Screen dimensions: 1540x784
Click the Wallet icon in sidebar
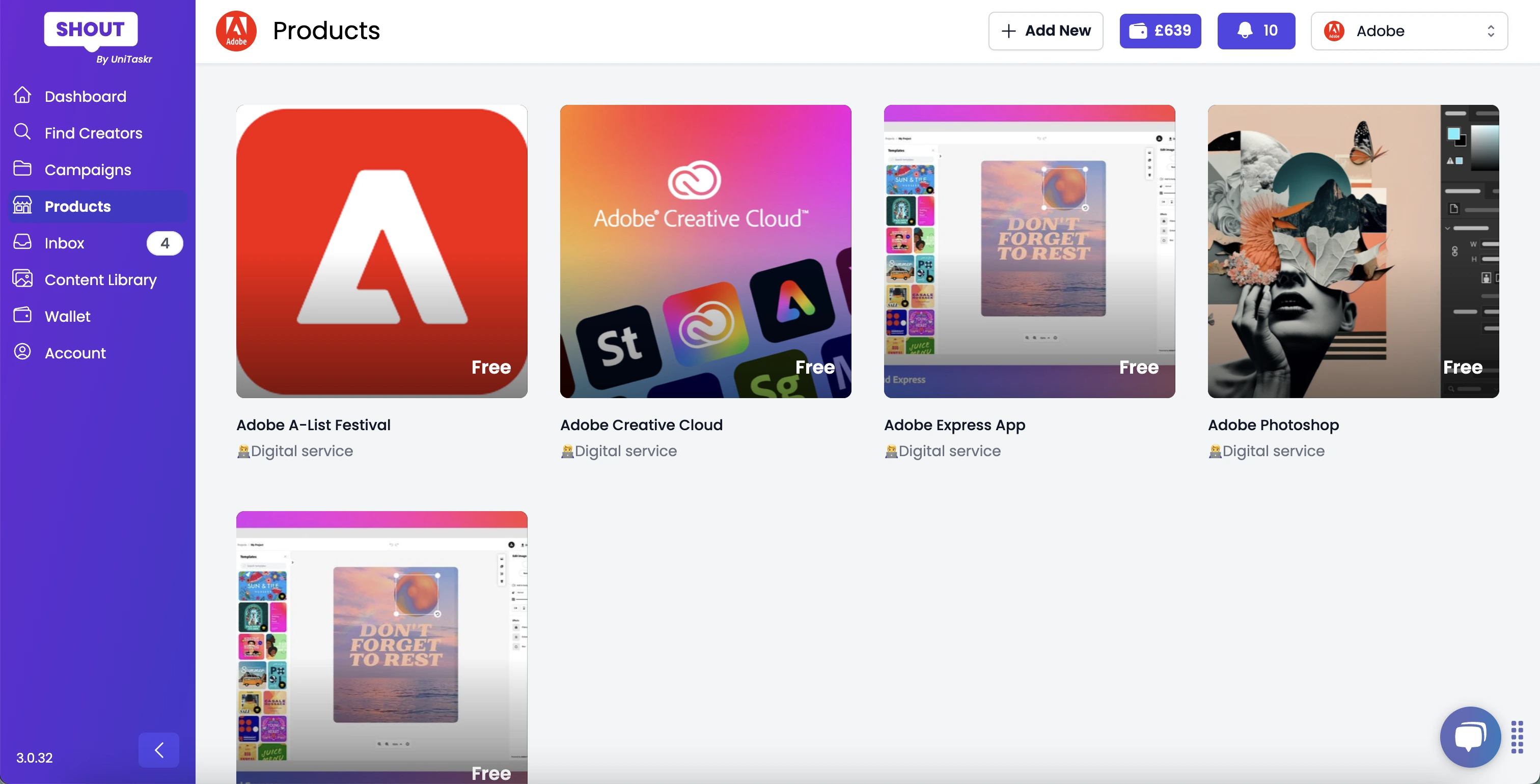click(22, 316)
